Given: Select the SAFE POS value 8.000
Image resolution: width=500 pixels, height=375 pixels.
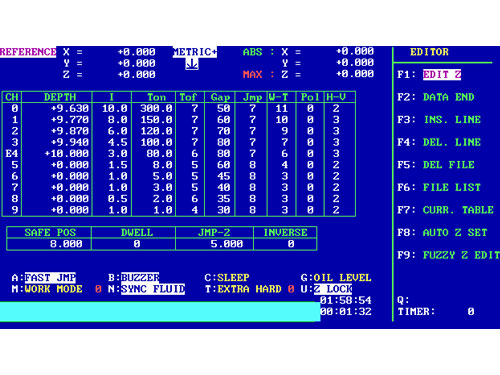Looking at the screenshot, I should [x=66, y=244].
